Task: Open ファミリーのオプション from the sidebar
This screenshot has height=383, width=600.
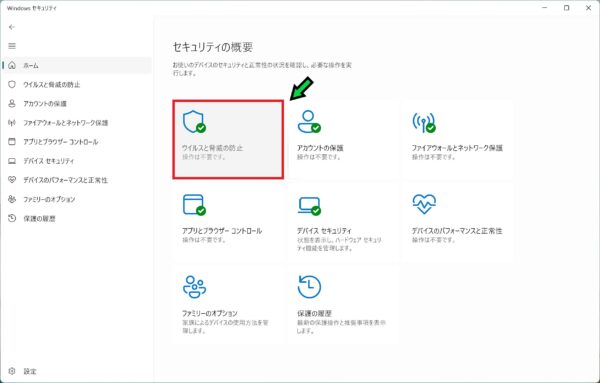Action: coord(77,199)
